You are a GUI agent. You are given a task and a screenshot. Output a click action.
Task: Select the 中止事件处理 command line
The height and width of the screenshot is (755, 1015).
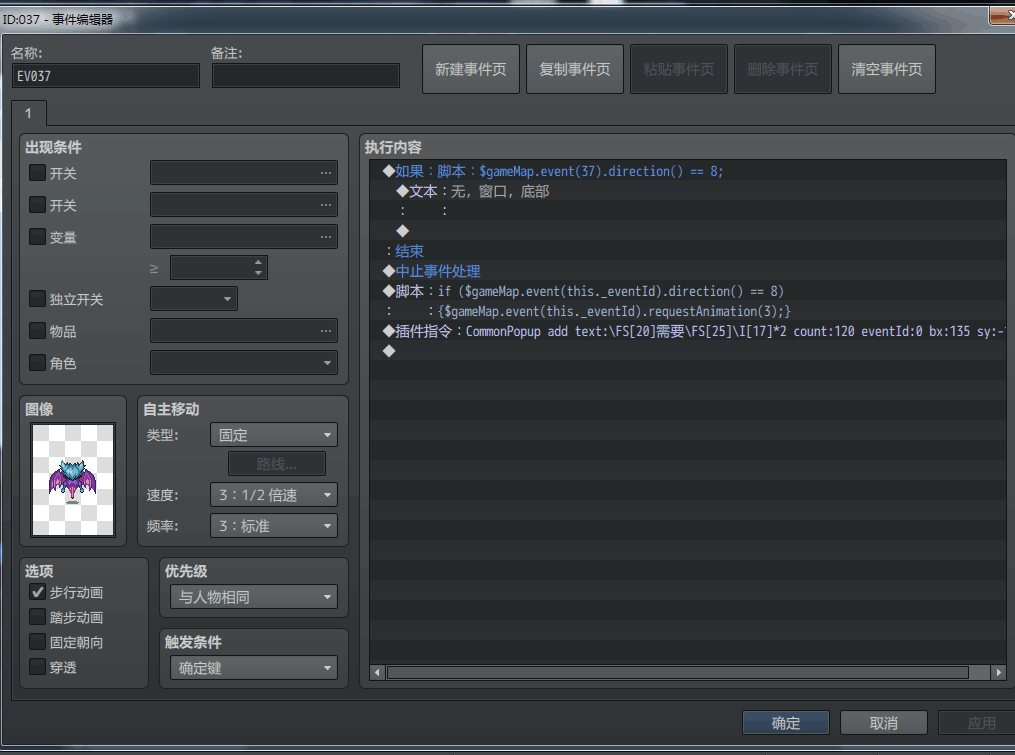coord(688,271)
